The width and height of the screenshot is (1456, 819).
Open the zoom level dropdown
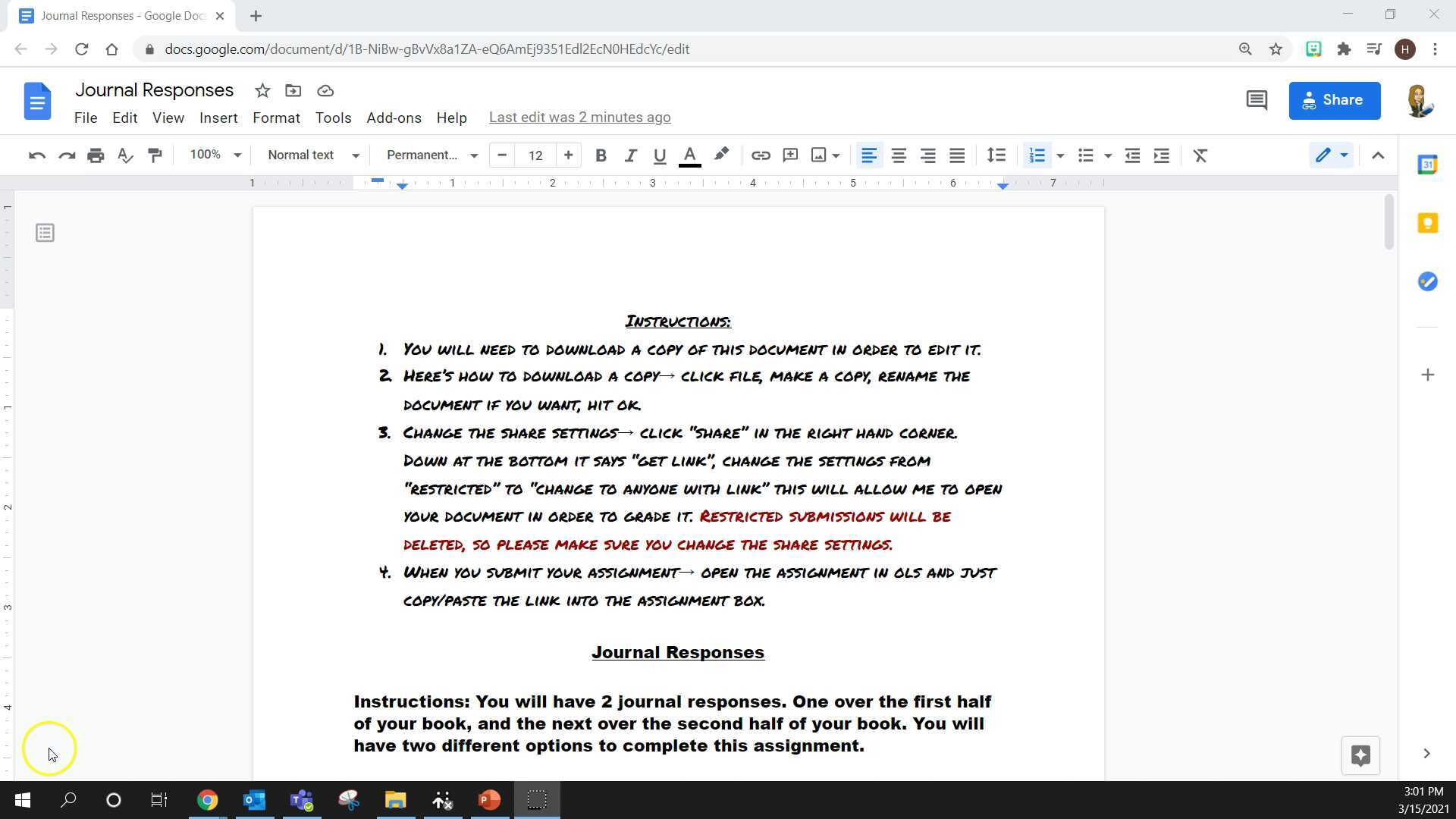(215, 155)
